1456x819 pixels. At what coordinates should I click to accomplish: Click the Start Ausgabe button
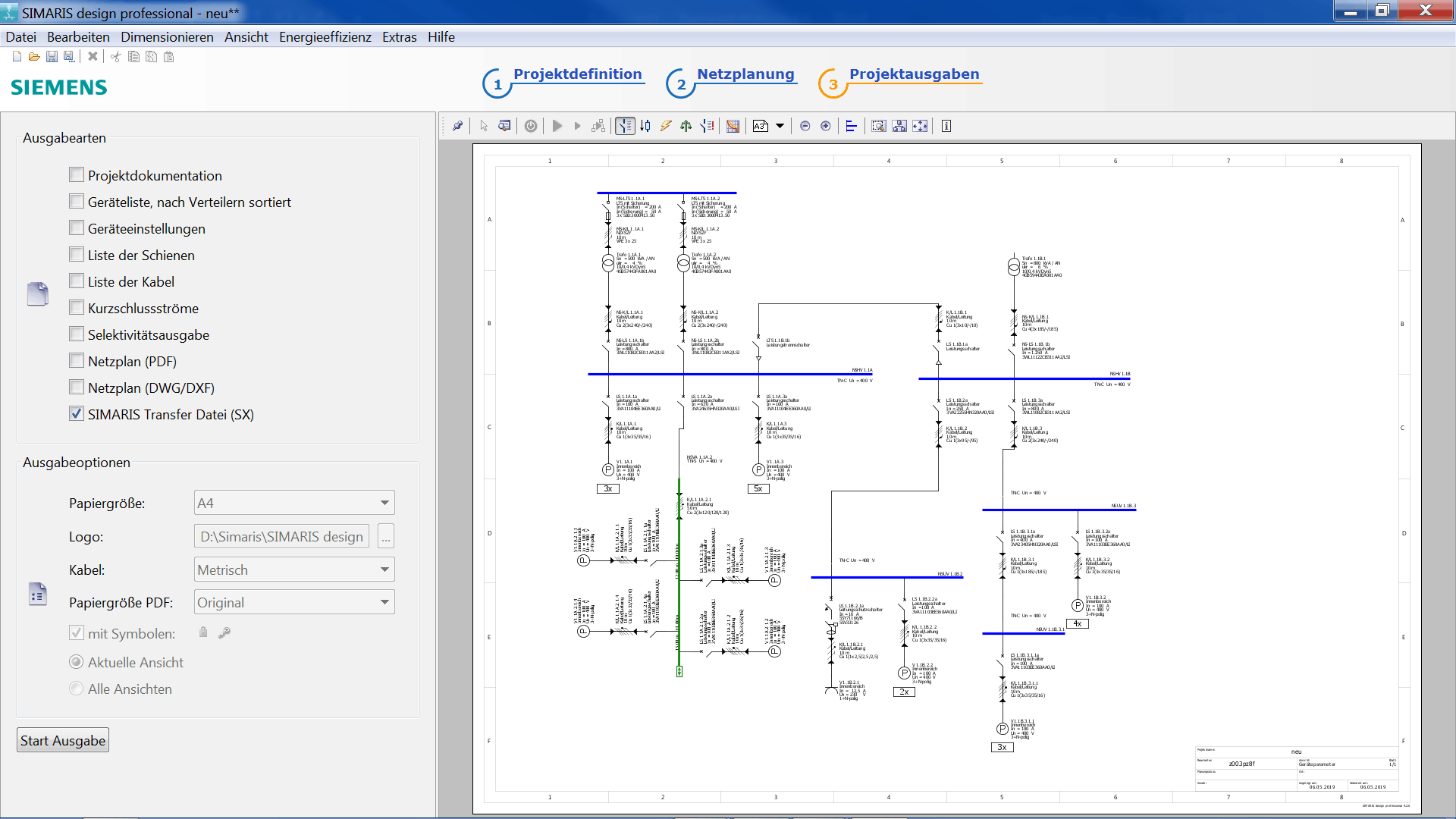pos(63,740)
